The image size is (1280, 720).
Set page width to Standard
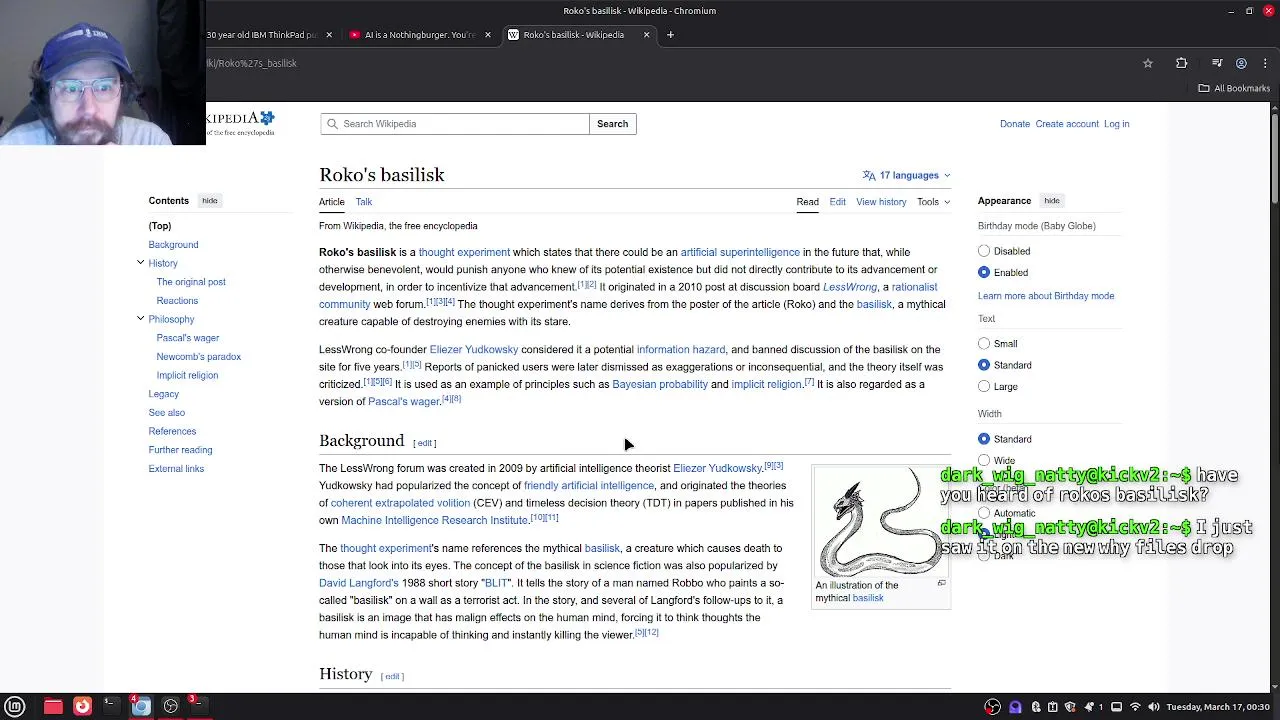point(984,439)
